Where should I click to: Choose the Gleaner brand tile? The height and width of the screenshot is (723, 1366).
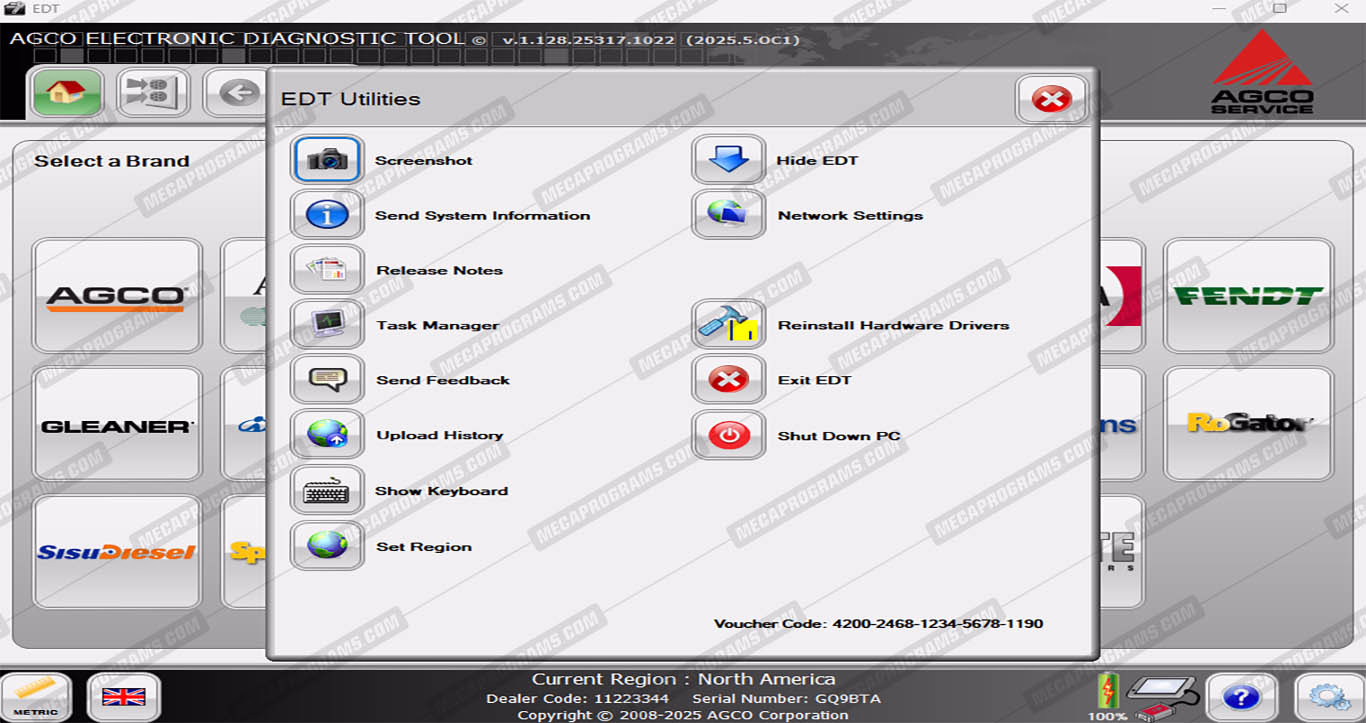tap(117, 425)
